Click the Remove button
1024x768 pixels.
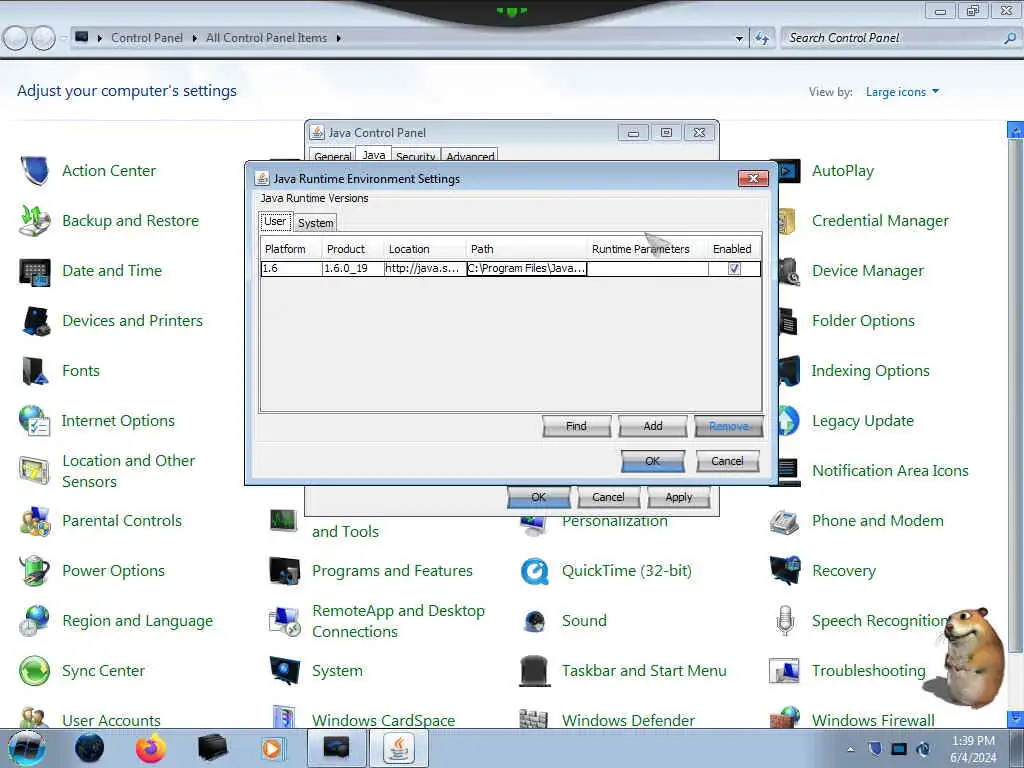[728, 426]
